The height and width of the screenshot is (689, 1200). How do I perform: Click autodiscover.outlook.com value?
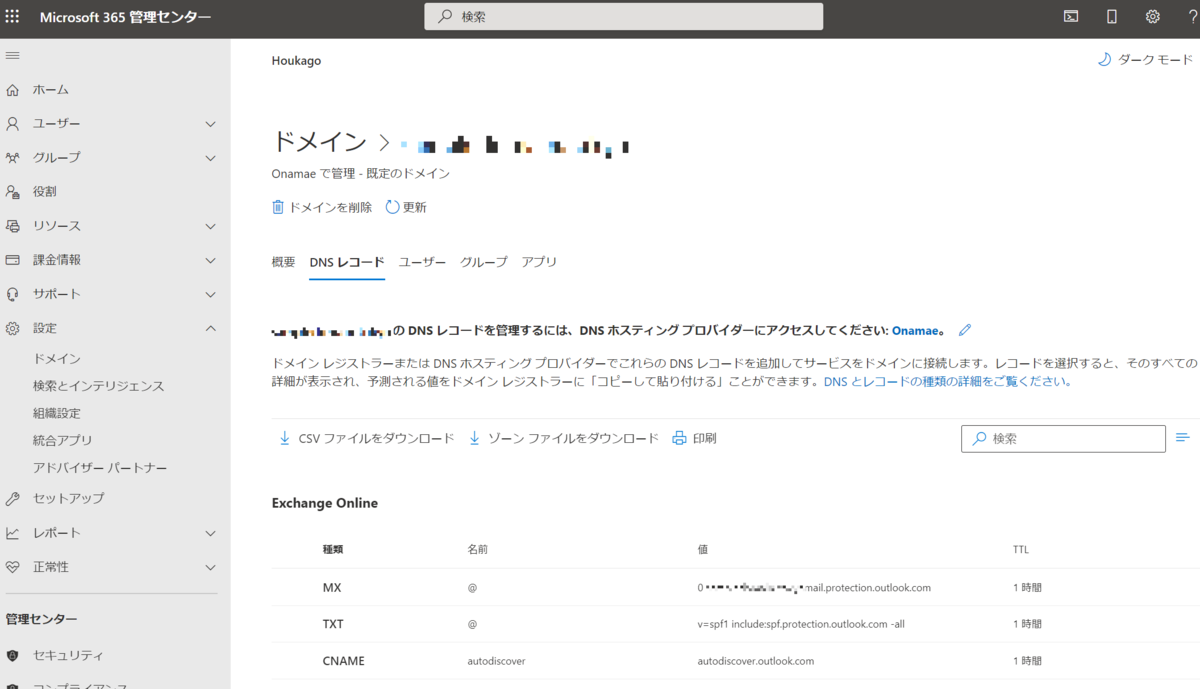pyautogui.click(x=756, y=661)
